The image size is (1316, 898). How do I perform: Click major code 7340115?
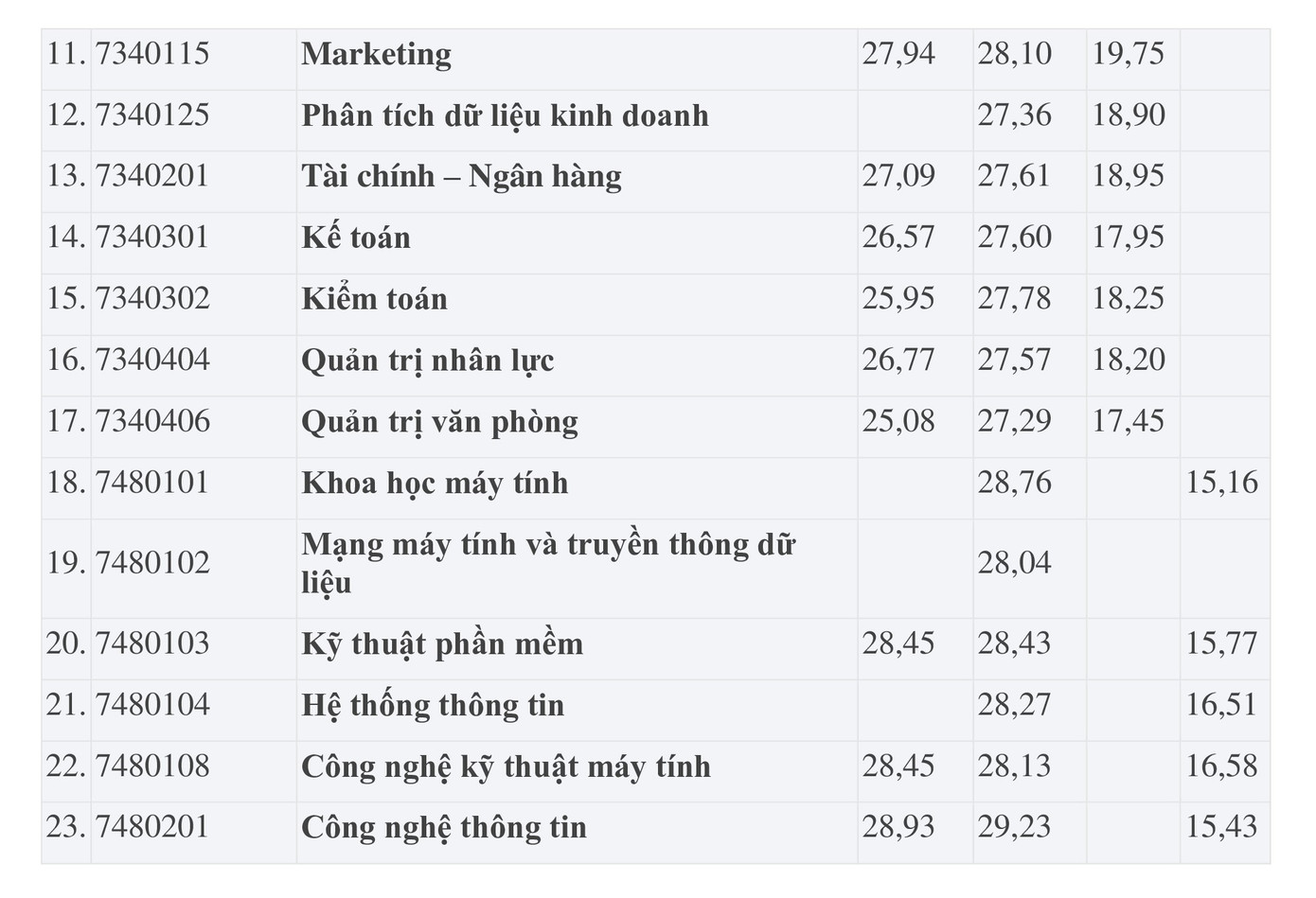pyautogui.click(x=152, y=54)
